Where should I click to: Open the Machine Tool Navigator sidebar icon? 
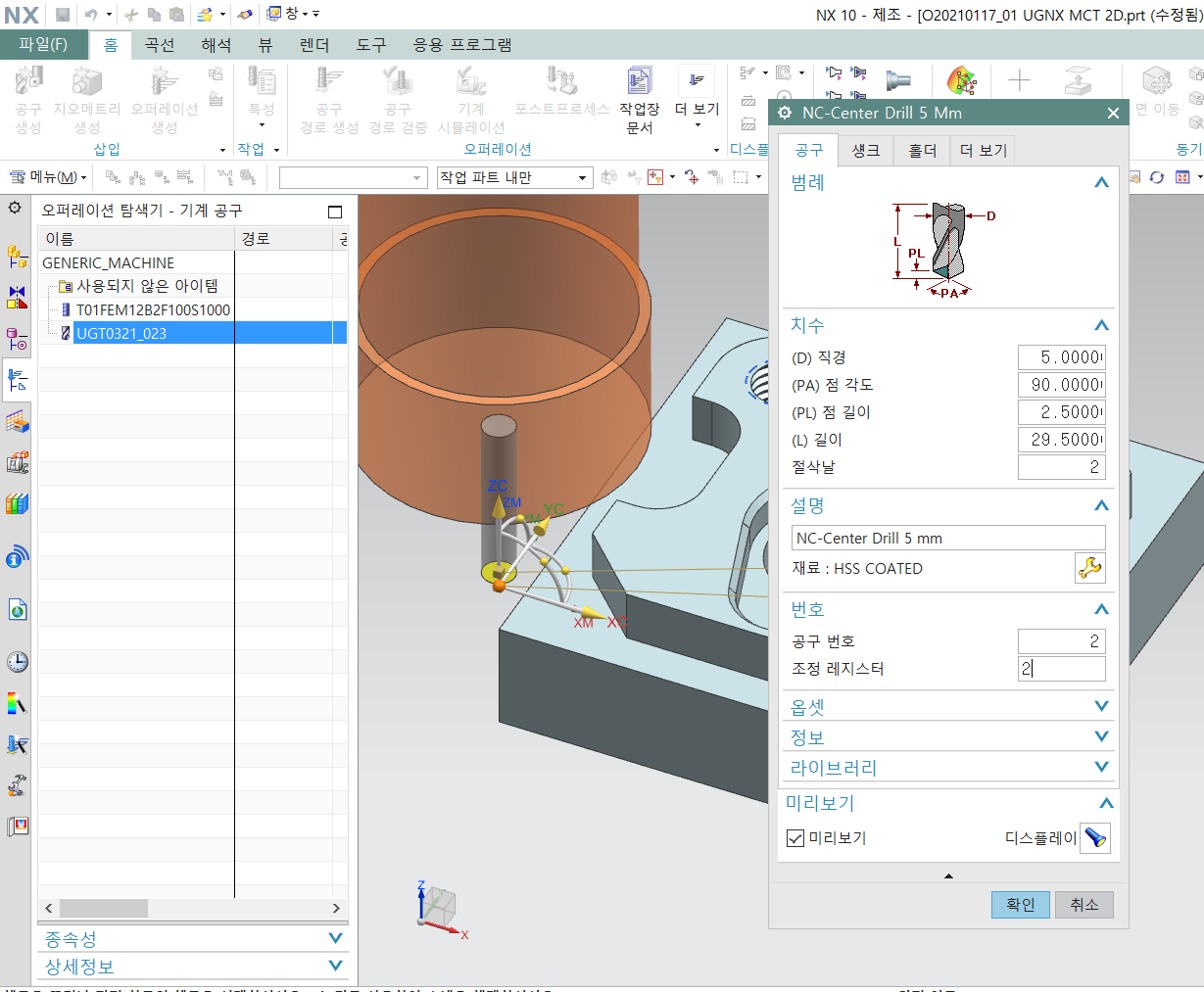click(17, 381)
